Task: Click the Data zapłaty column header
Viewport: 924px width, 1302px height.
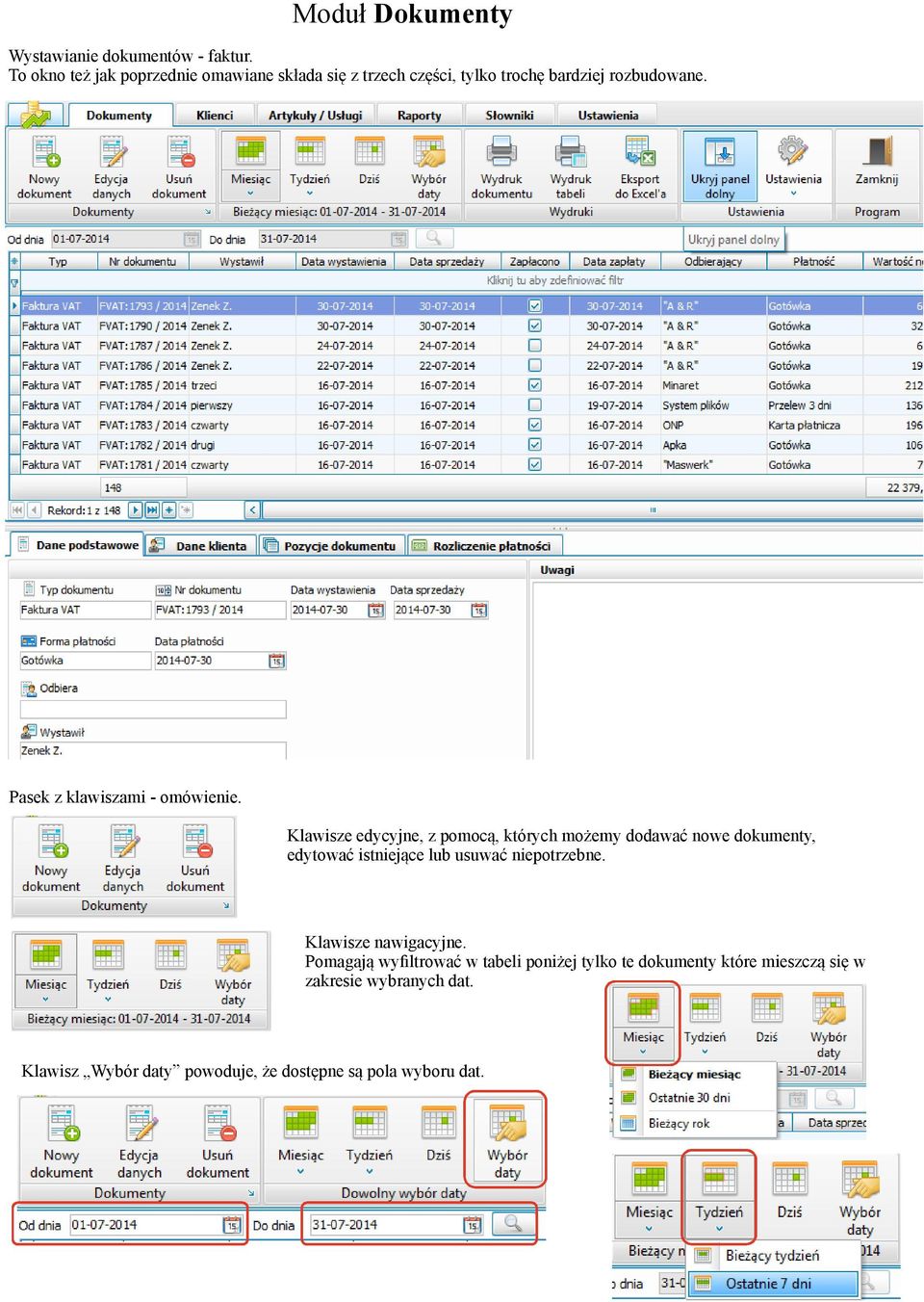Action: point(614,261)
